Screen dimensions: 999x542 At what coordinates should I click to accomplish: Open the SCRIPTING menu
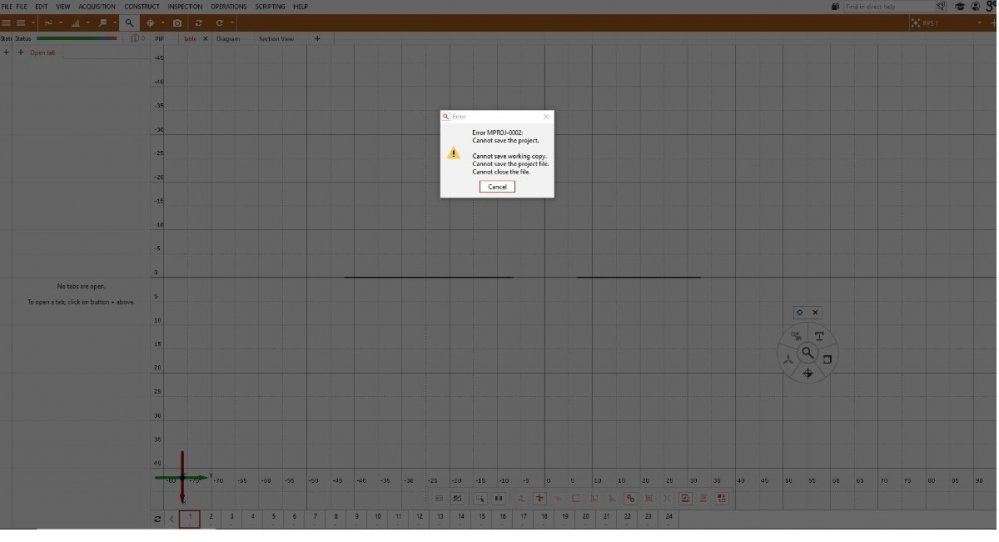tap(270, 6)
